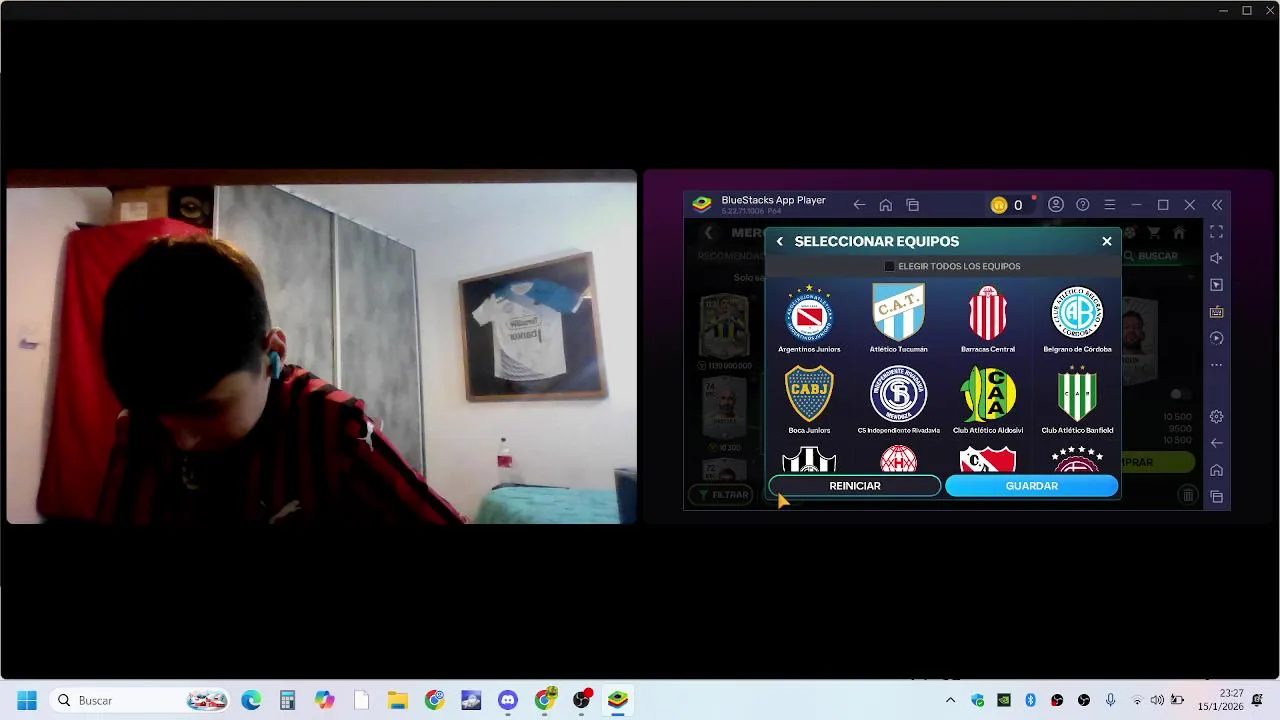Open the notification bell in the taskbar
Screen dimensions: 1280x720
1258,700
